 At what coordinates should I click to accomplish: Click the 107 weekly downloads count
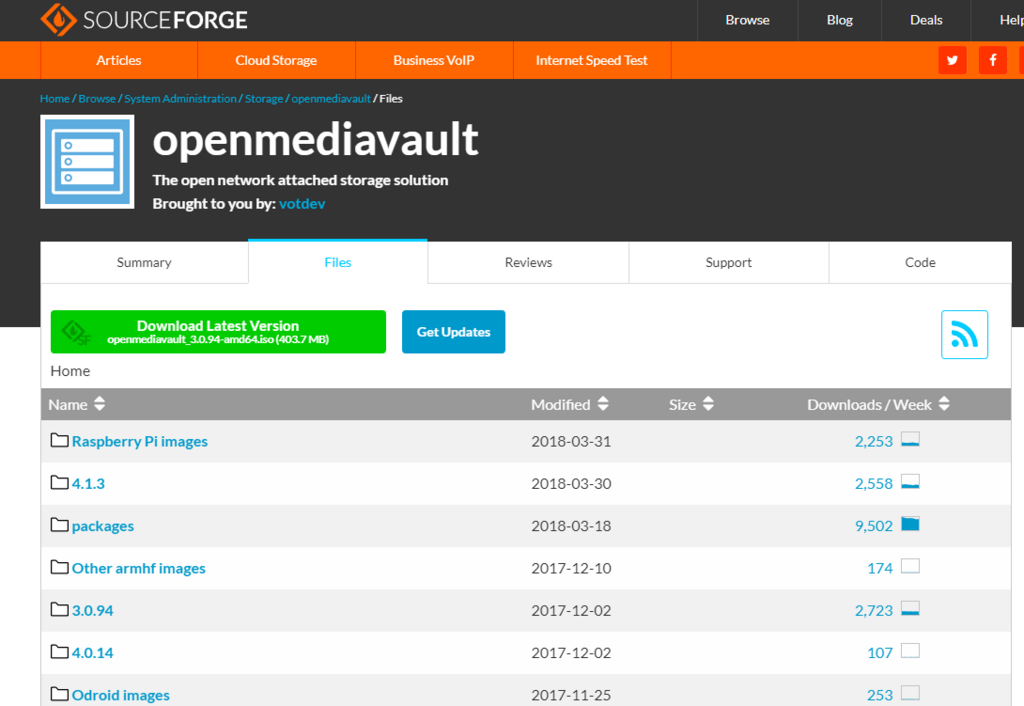click(x=880, y=653)
